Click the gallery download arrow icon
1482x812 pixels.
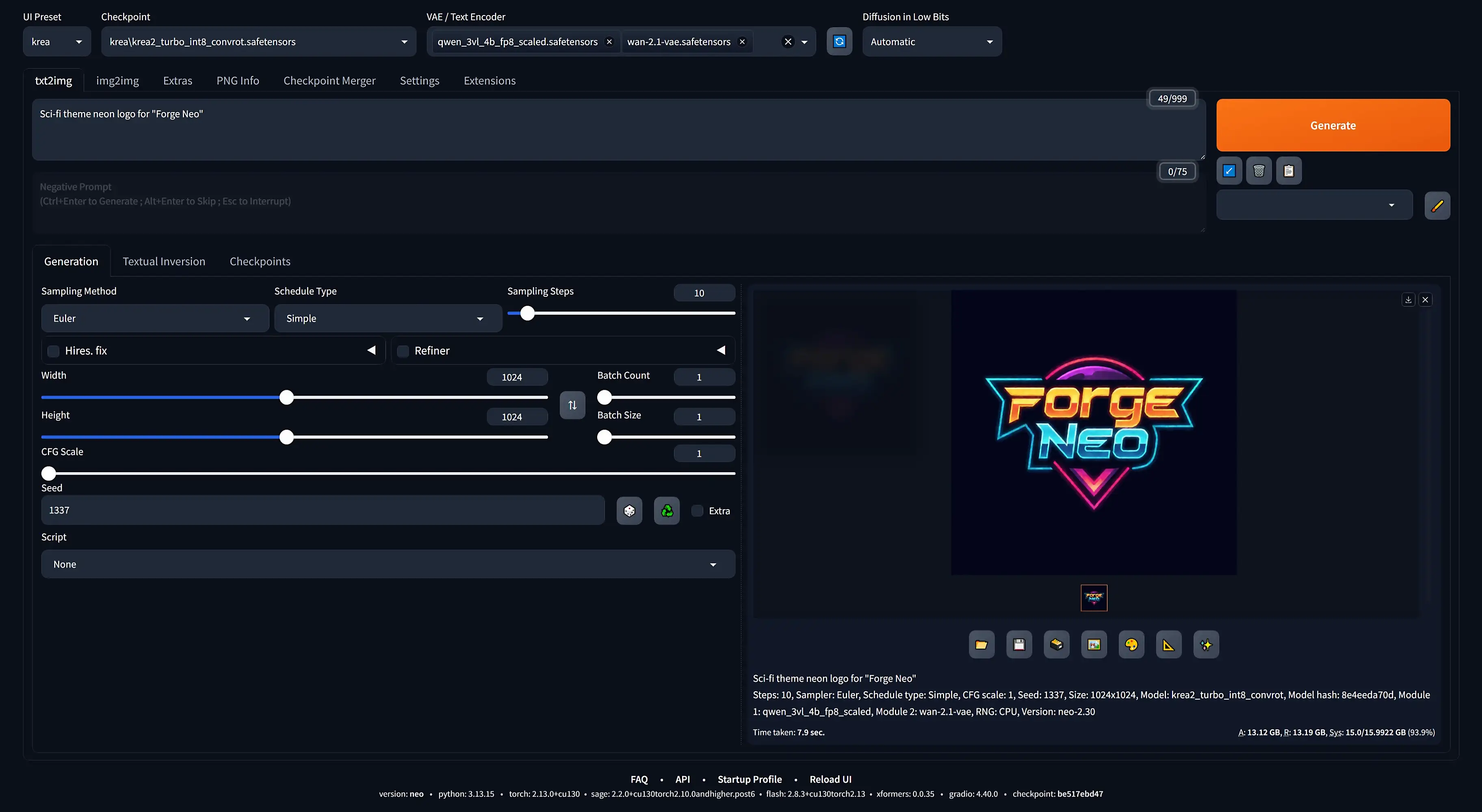[1408, 300]
